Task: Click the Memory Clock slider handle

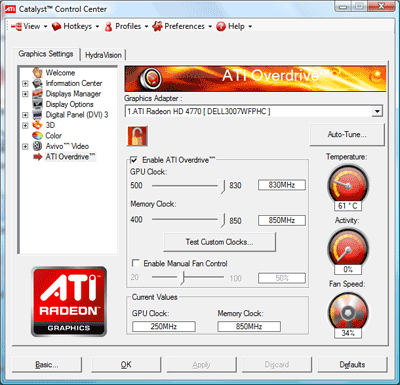Action: tap(222, 220)
